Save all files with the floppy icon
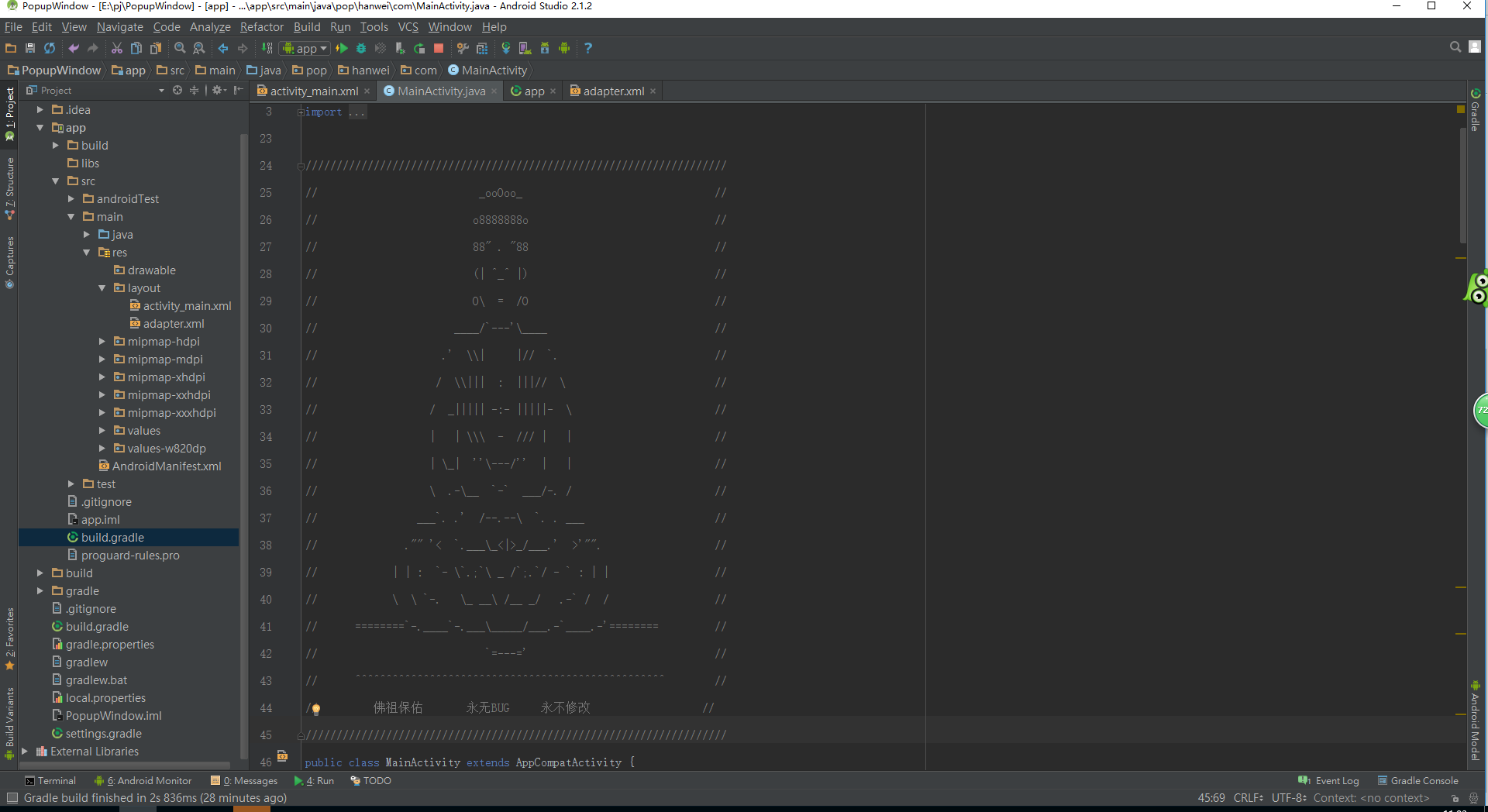 [30, 48]
